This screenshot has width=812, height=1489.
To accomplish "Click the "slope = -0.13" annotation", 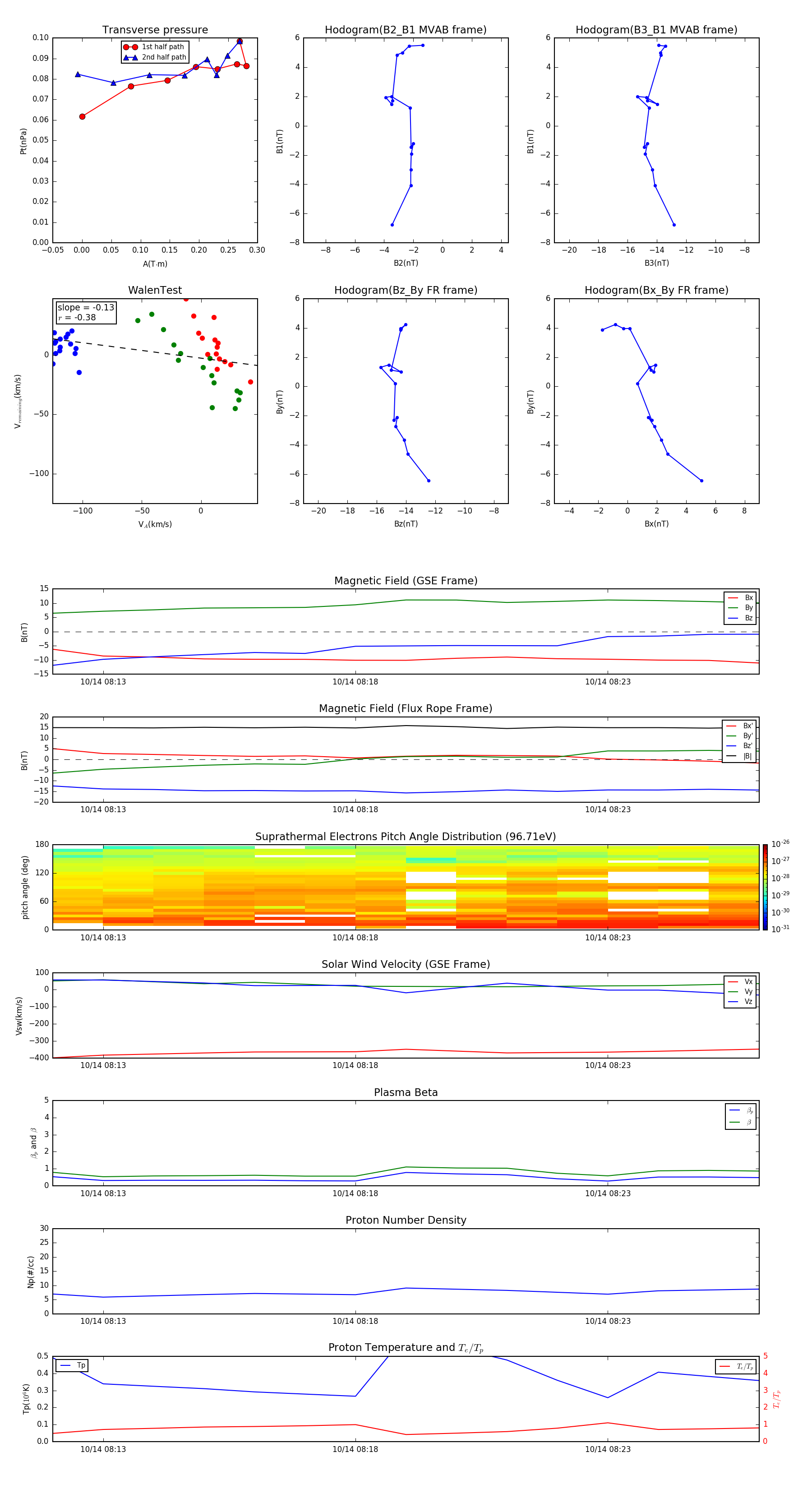I will (x=86, y=308).
